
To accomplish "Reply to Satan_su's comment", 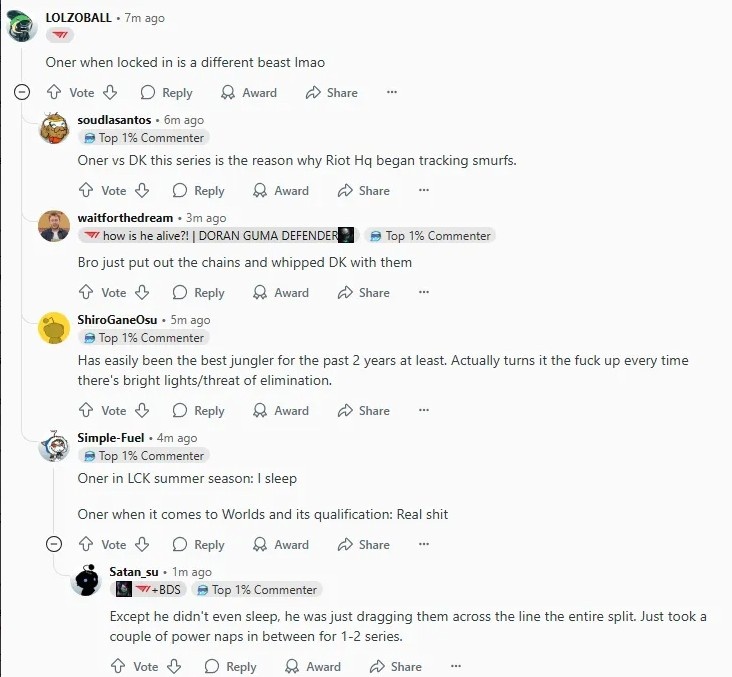I will (231, 666).
